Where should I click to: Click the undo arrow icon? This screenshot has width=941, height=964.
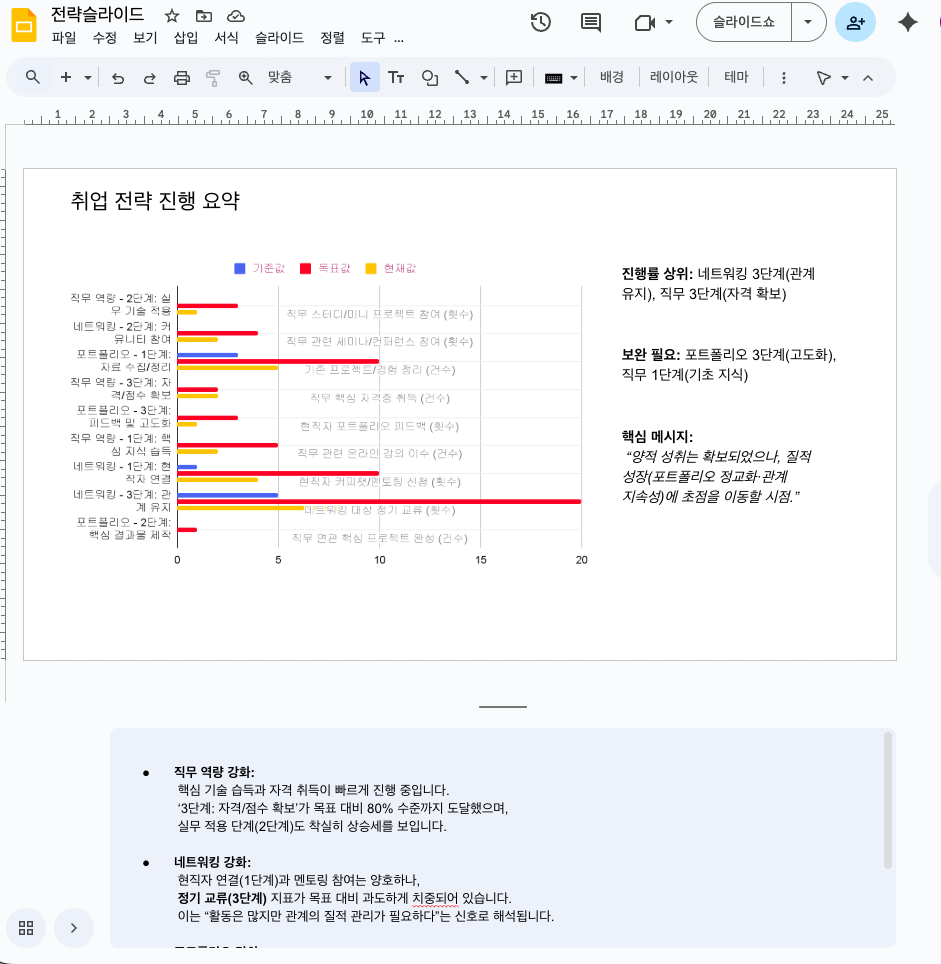[x=118, y=78]
